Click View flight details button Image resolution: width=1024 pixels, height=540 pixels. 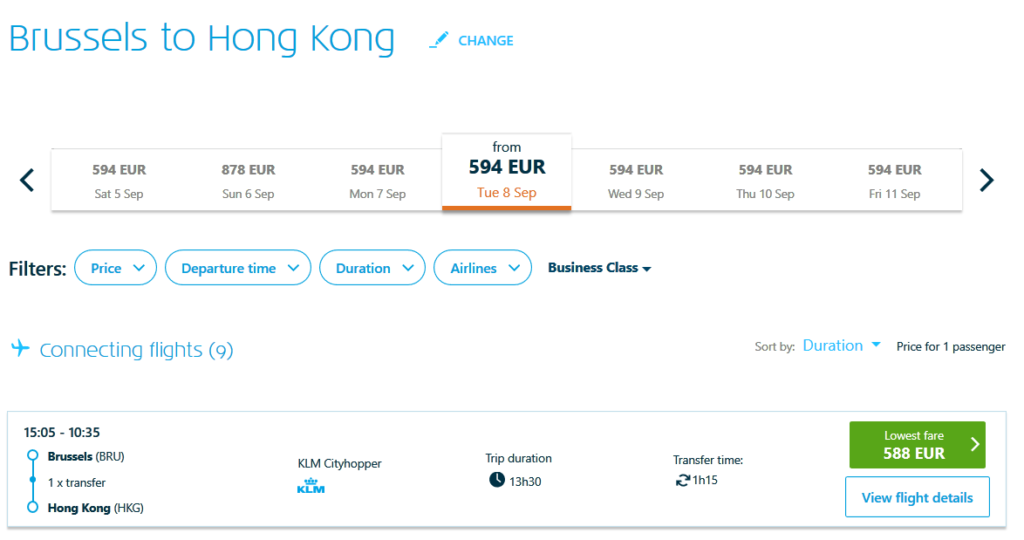[x=917, y=497]
